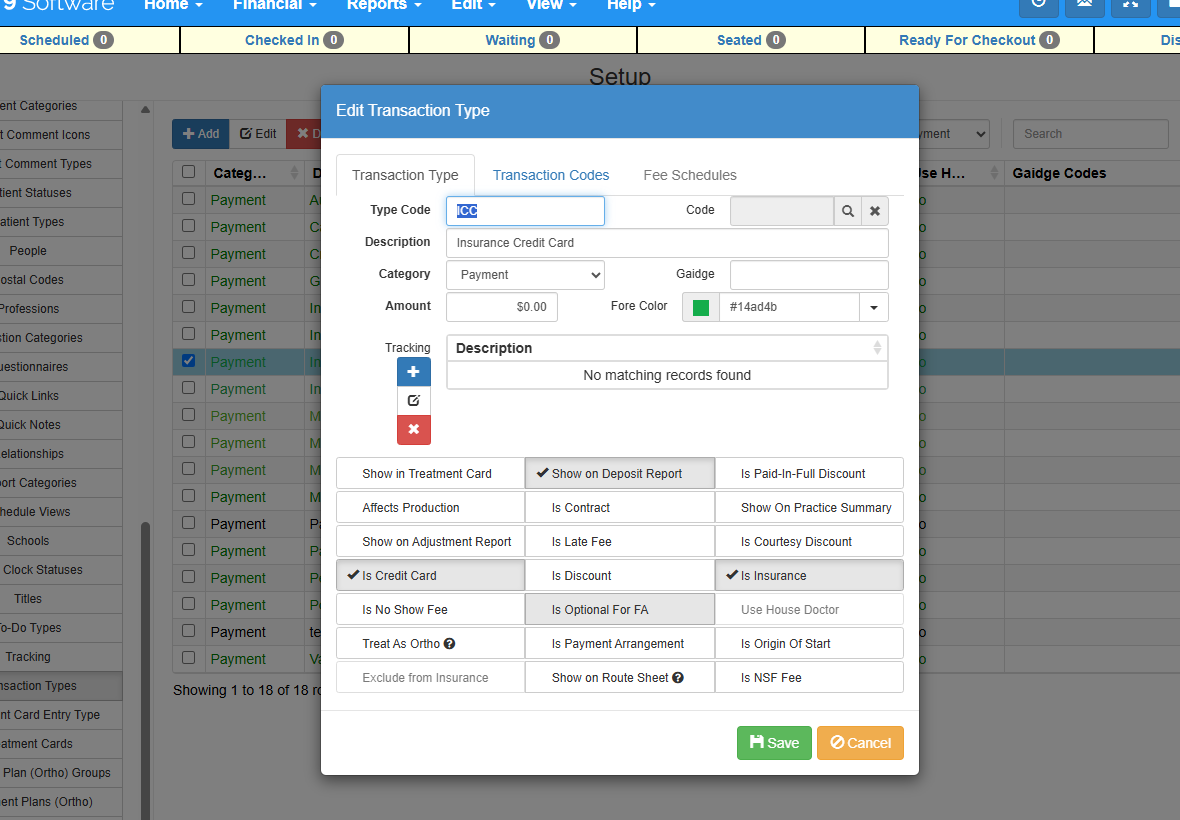The height and width of the screenshot is (820, 1180).
Task: Click the green Save button
Action: click(774, 743)
